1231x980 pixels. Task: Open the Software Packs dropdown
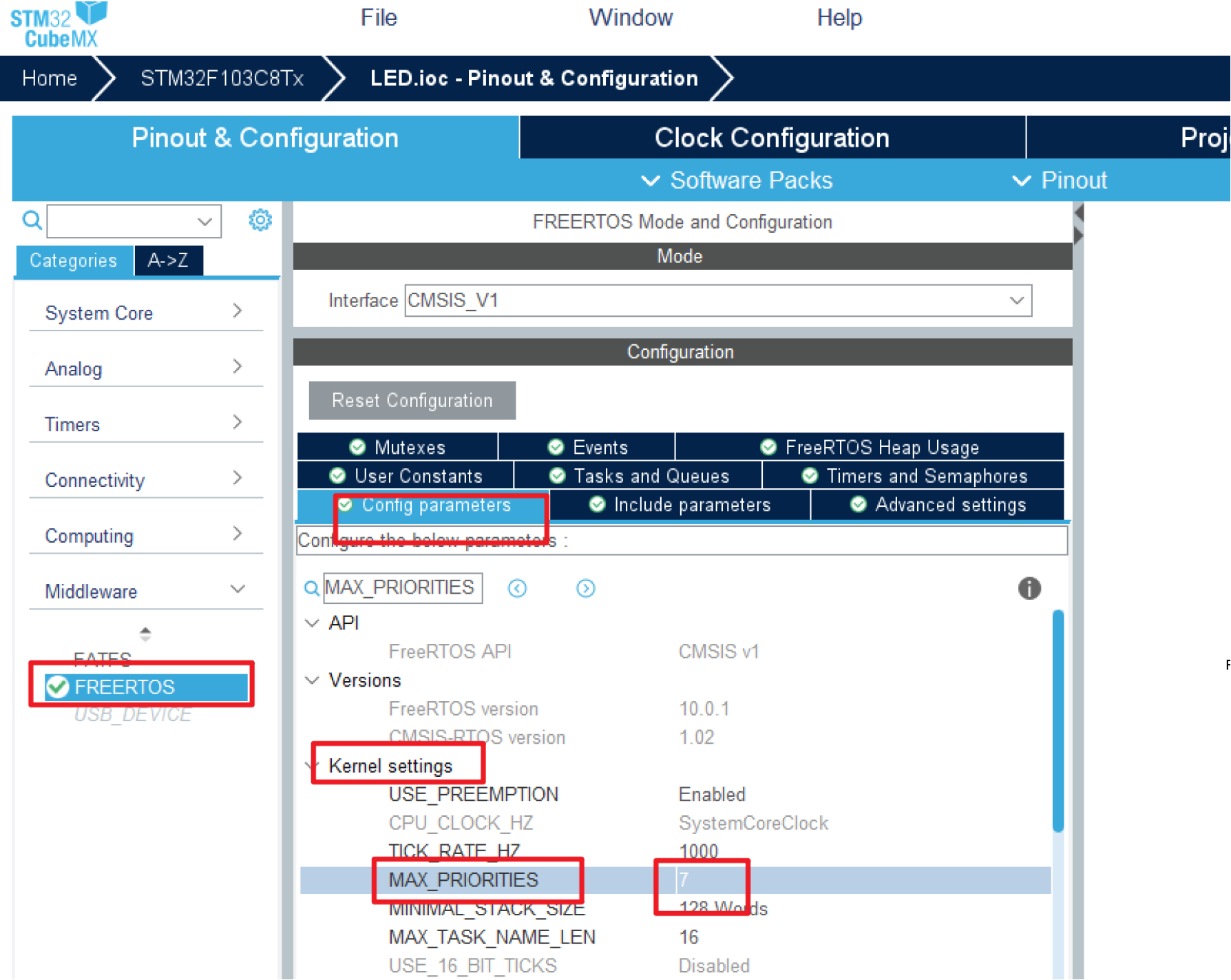737,180
